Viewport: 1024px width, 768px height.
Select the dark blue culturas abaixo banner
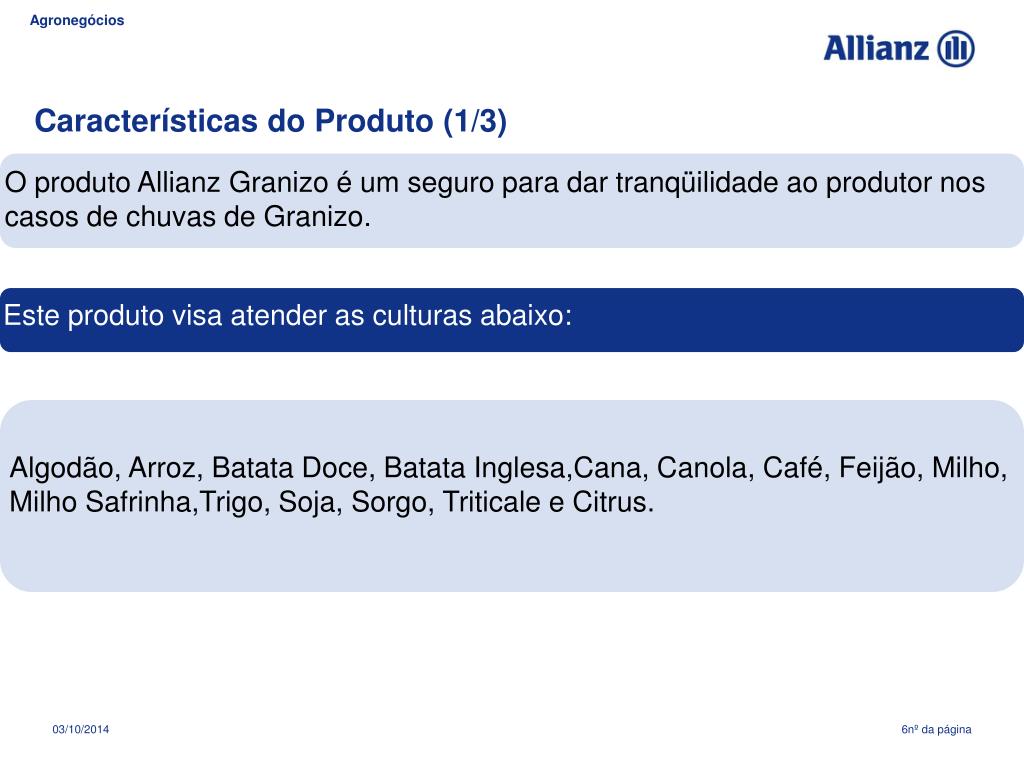pyautogui.click(x=512, y=320)
